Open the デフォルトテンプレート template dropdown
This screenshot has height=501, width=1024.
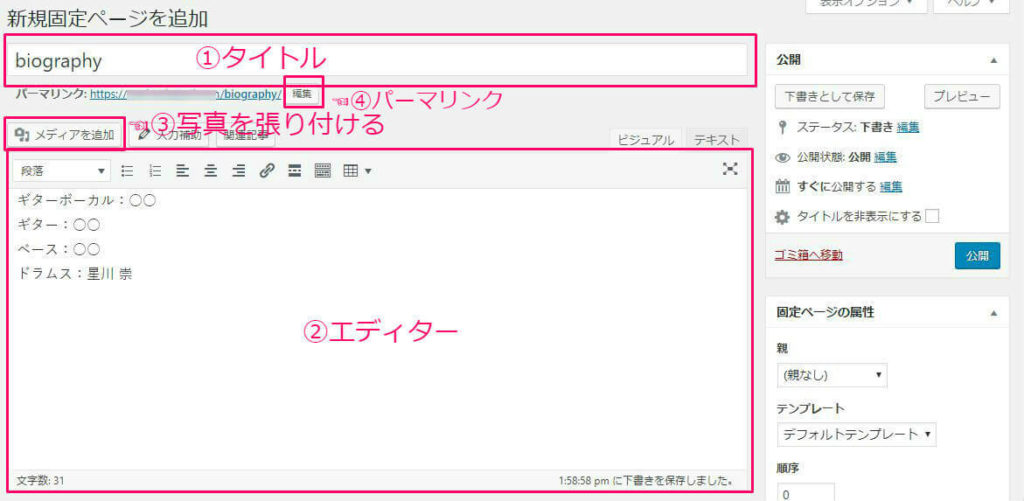point(856,434)
